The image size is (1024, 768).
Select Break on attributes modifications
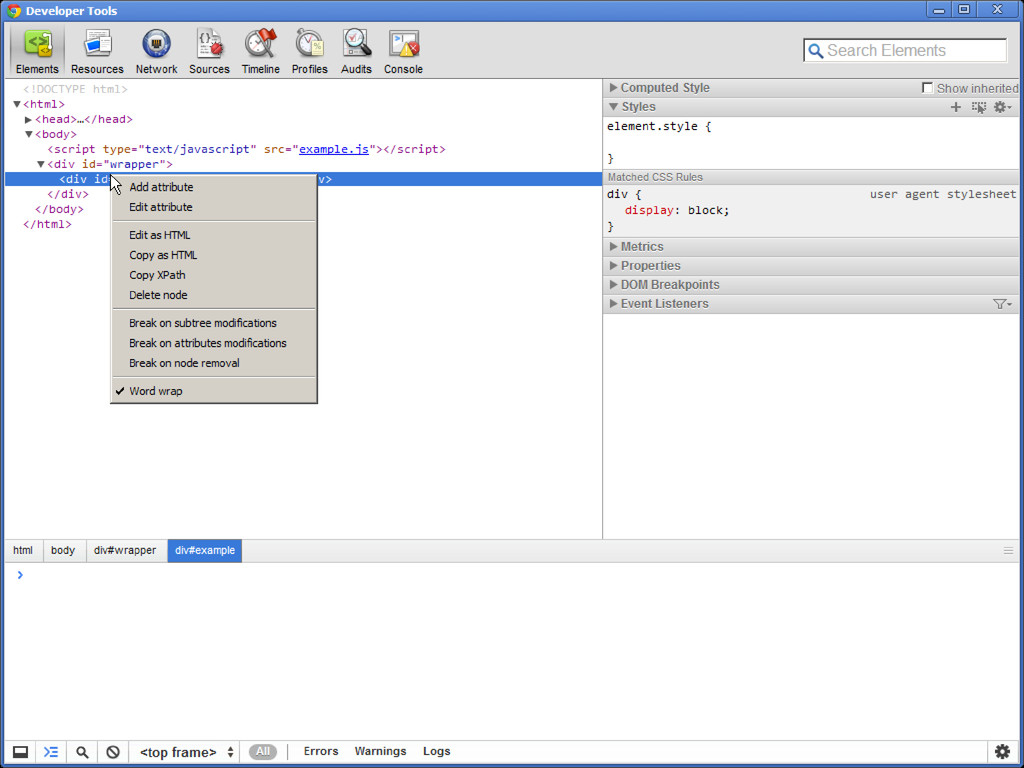click(x=214, y=343)
